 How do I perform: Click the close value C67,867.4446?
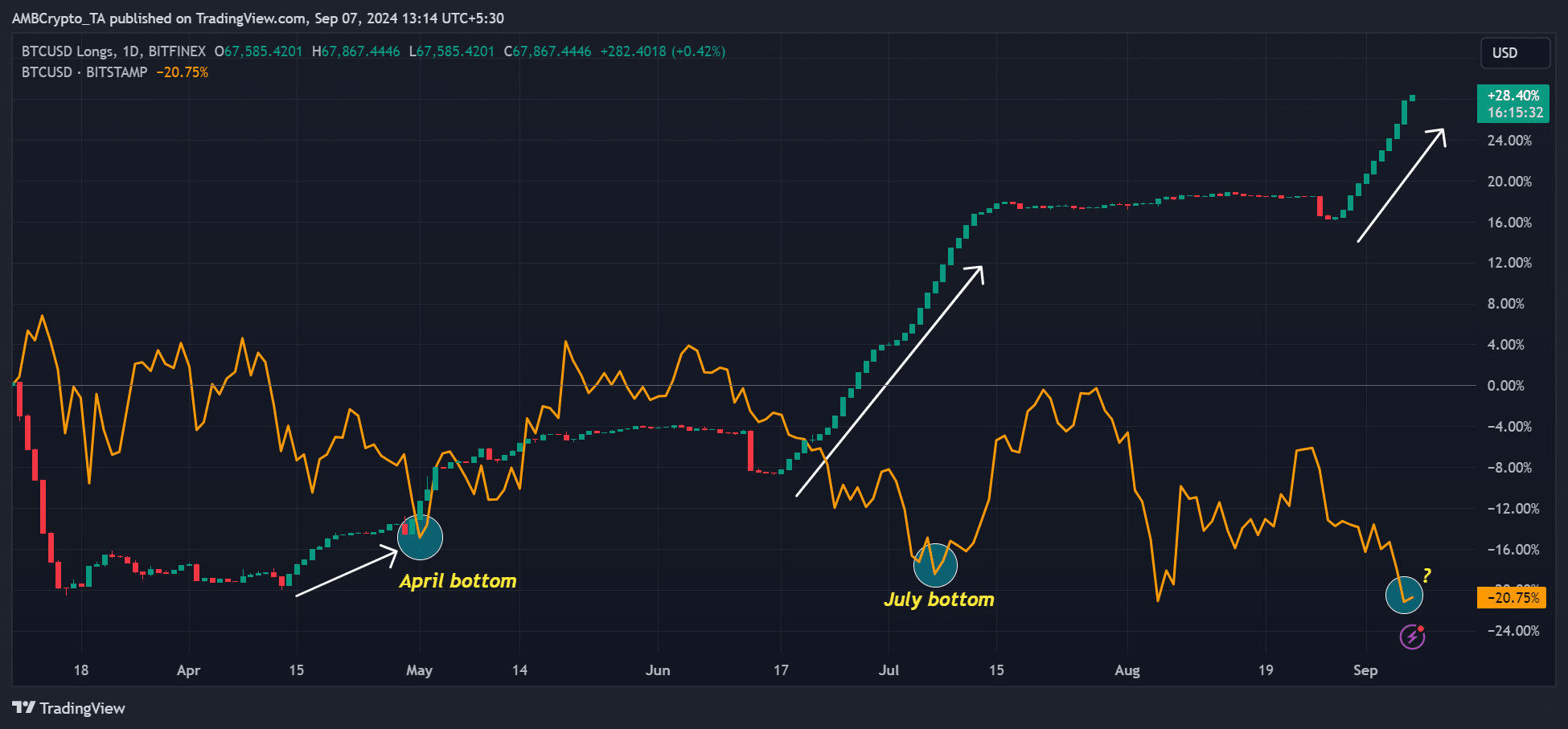click(x=548, y=51)
